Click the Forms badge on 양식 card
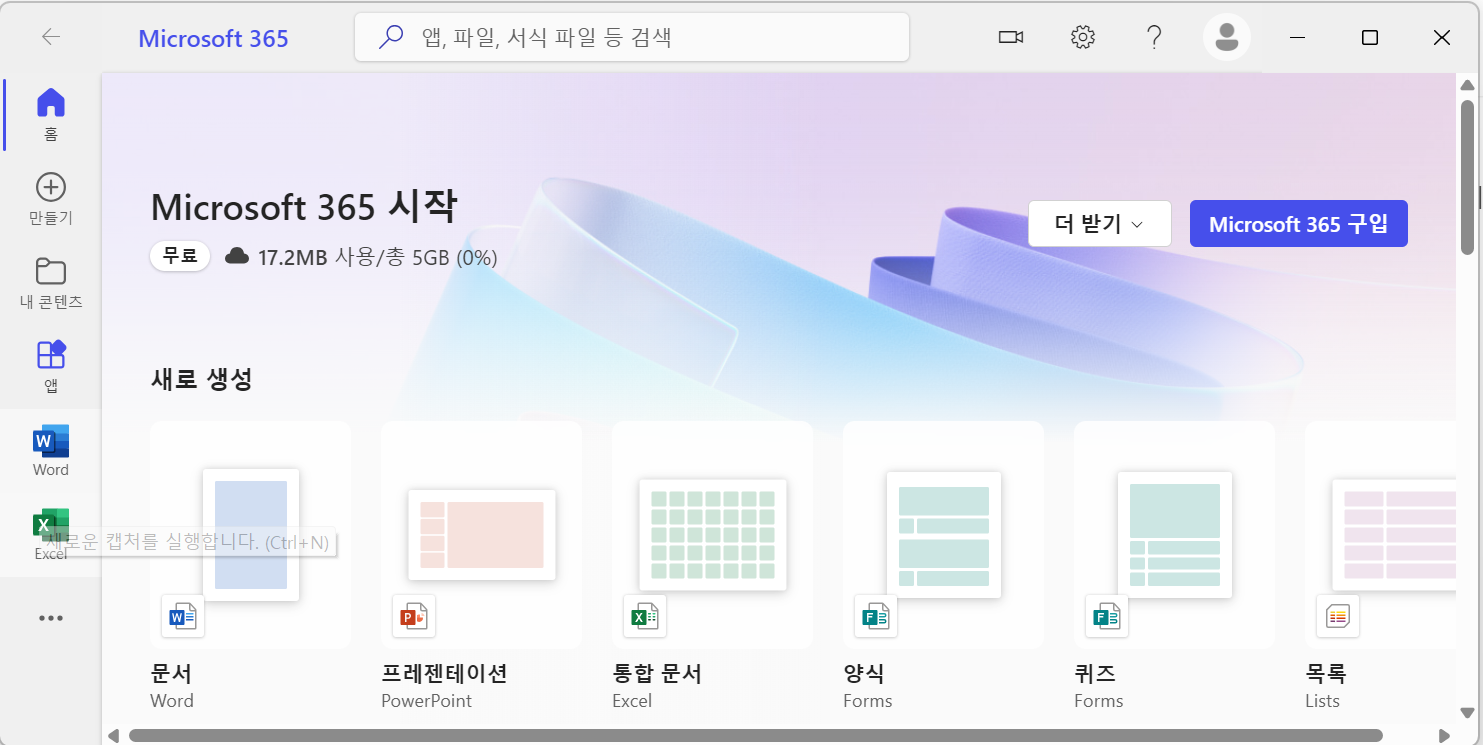Viewport: 1483px width, 745px height. pos(876,617)
